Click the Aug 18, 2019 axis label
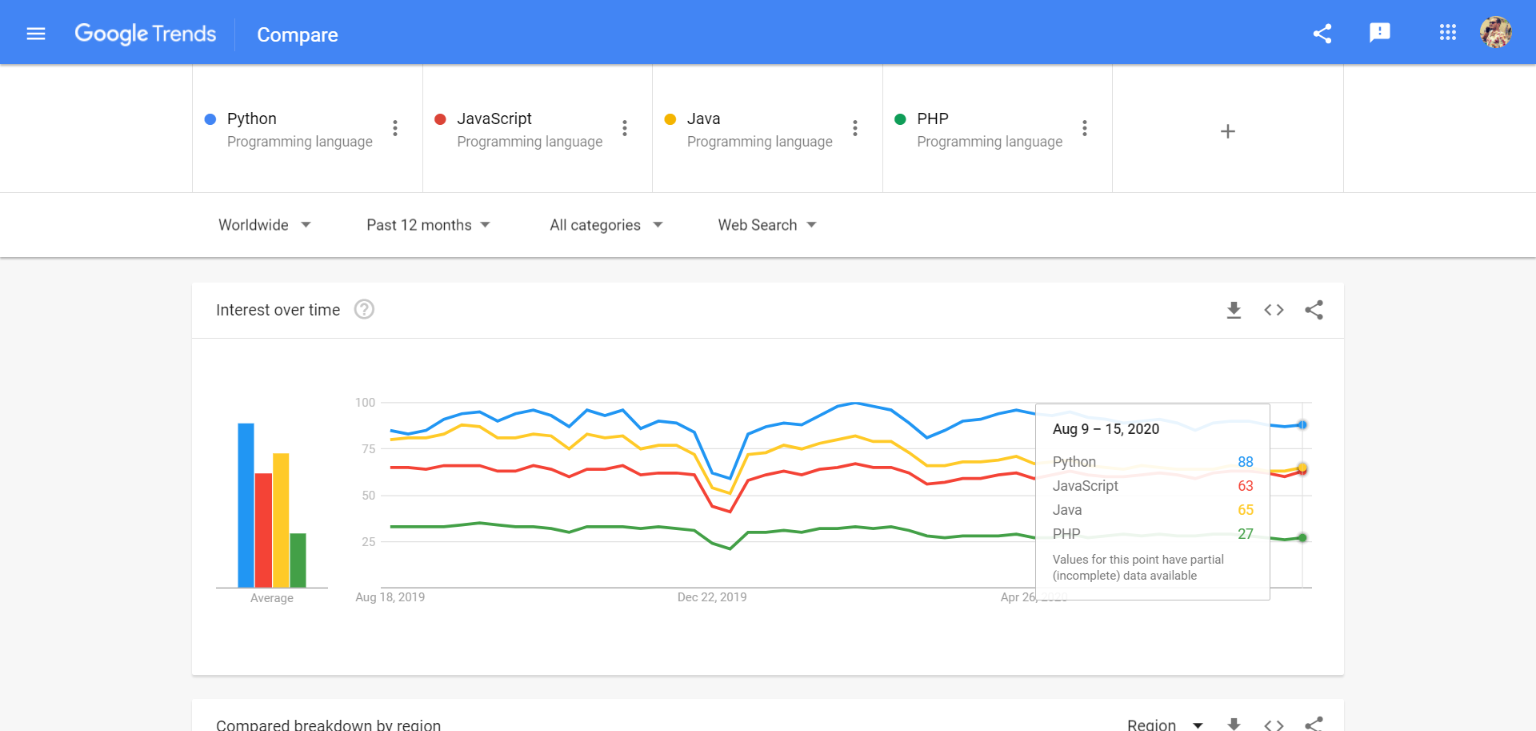The width and height of the screenshot is (1536, 731). (390, 597)
